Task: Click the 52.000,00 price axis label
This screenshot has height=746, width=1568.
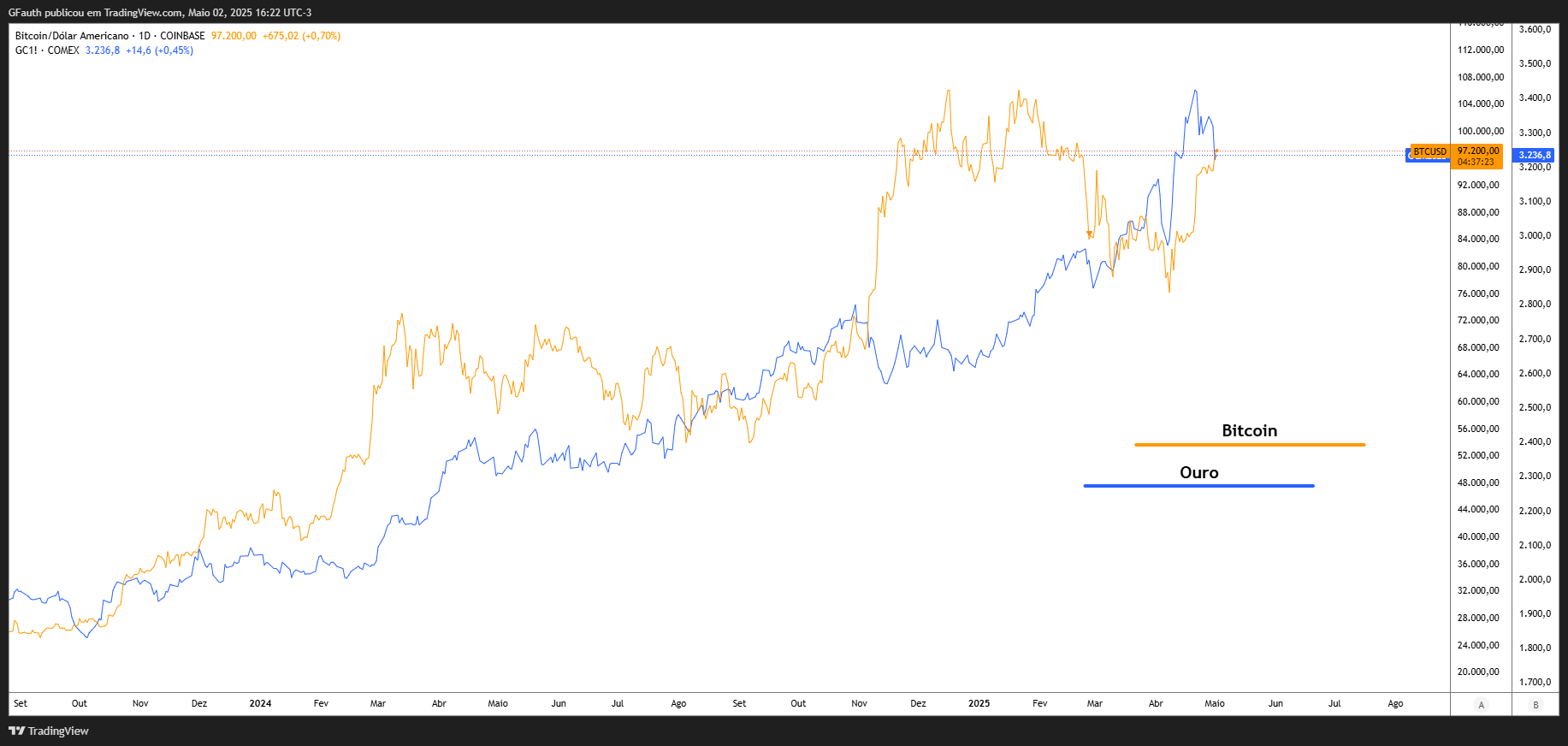Action: (x=1478, y=455)
